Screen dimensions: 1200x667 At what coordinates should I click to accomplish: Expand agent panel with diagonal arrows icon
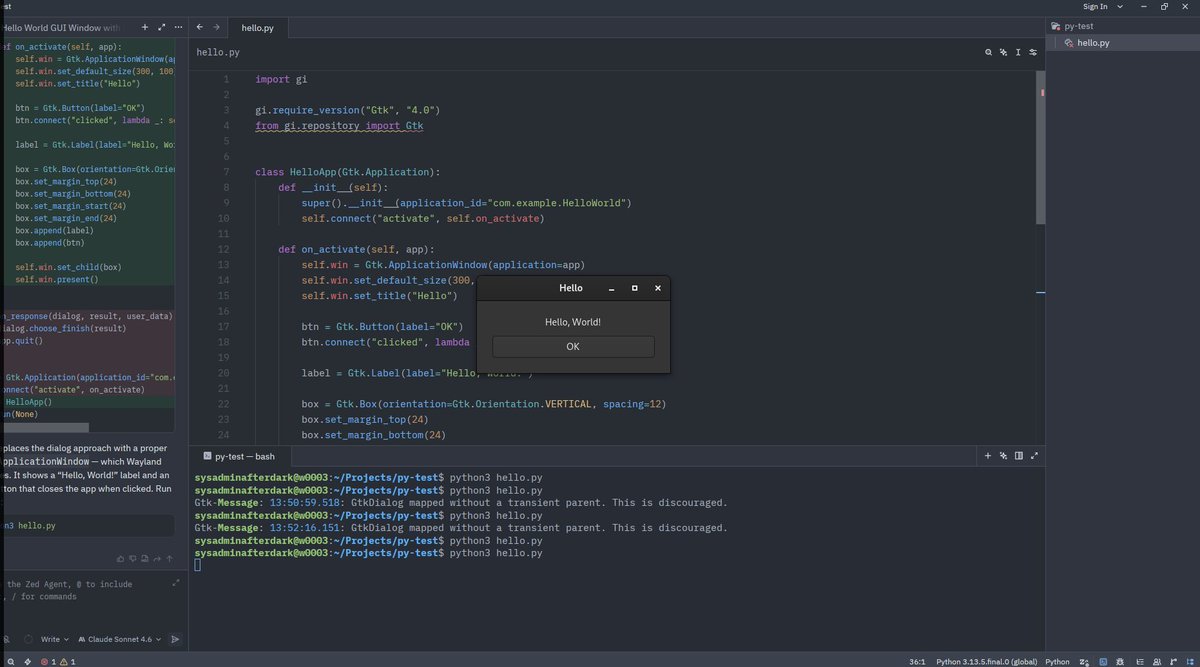[162, 27]
